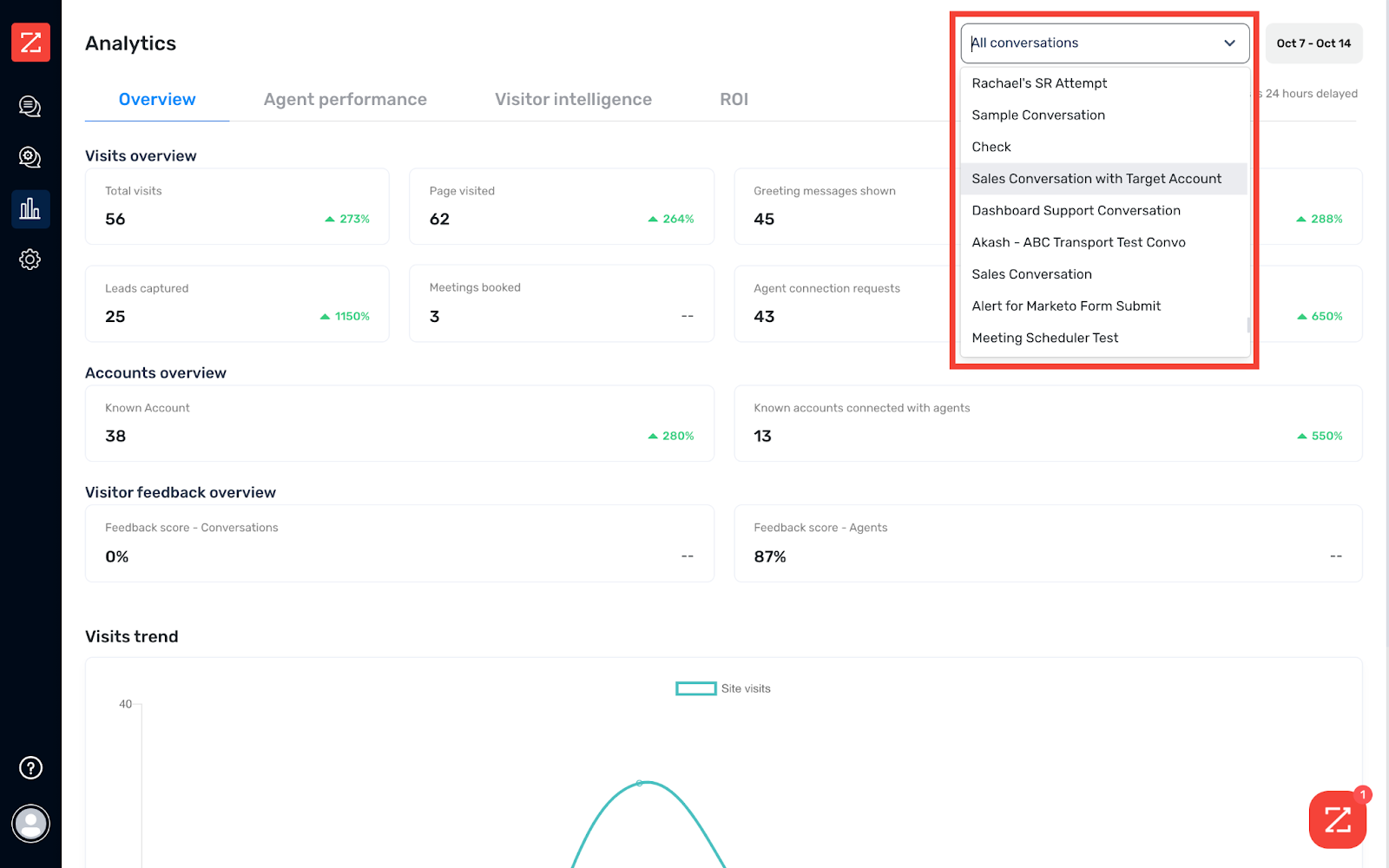Click the 280% increase on Known Account

pyautogui.click(x=671, y=437)
